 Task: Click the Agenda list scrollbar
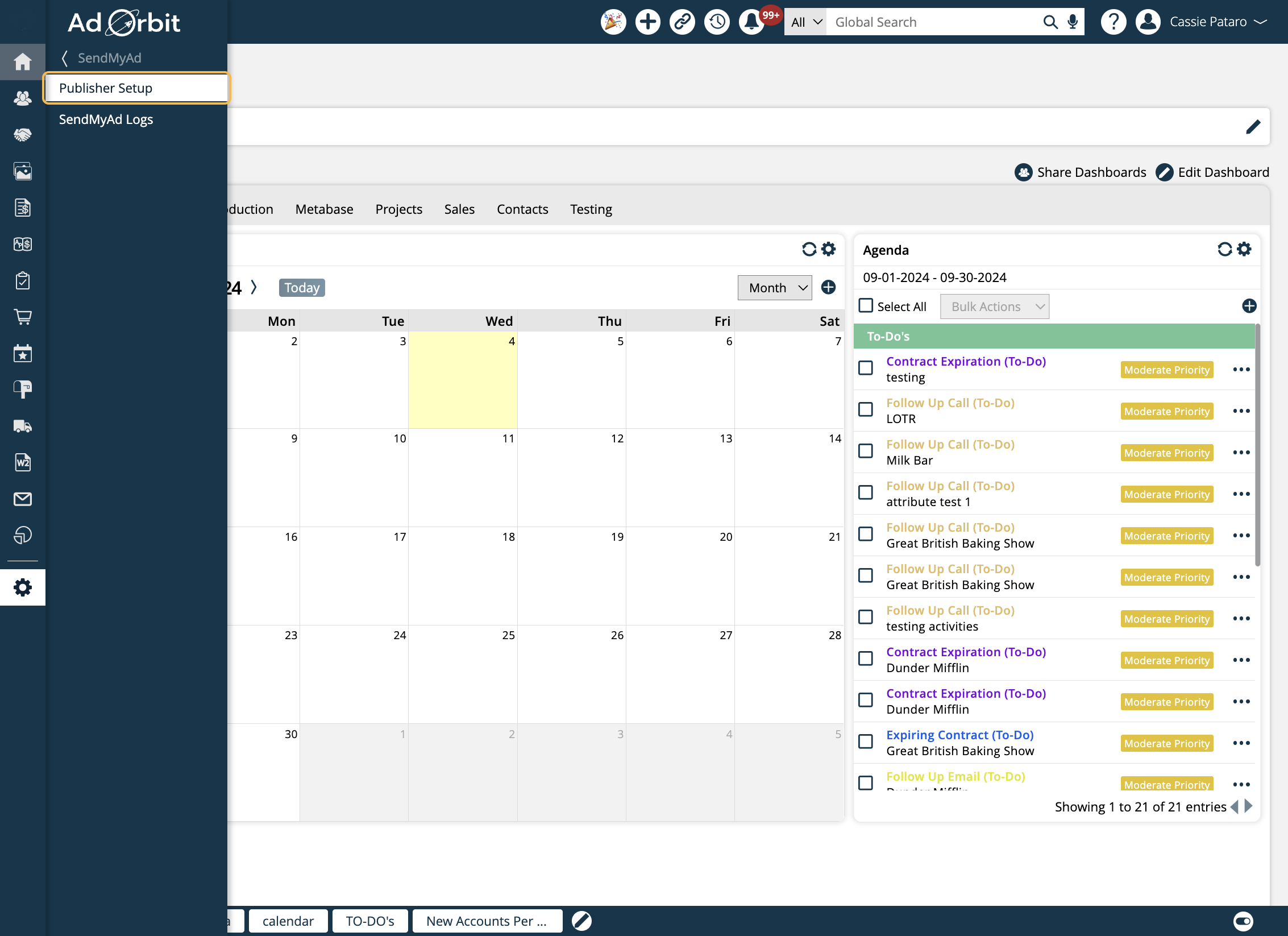tap(1257, 445)
